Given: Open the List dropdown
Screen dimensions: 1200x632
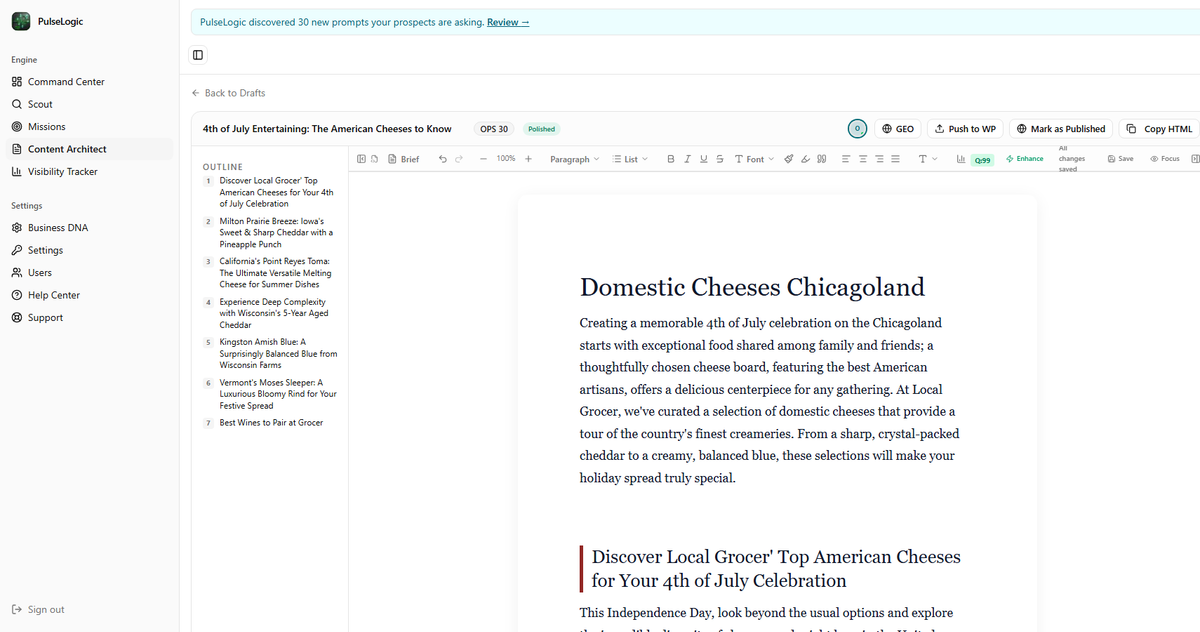Looking at the screenshot, I should click(631, 159).
